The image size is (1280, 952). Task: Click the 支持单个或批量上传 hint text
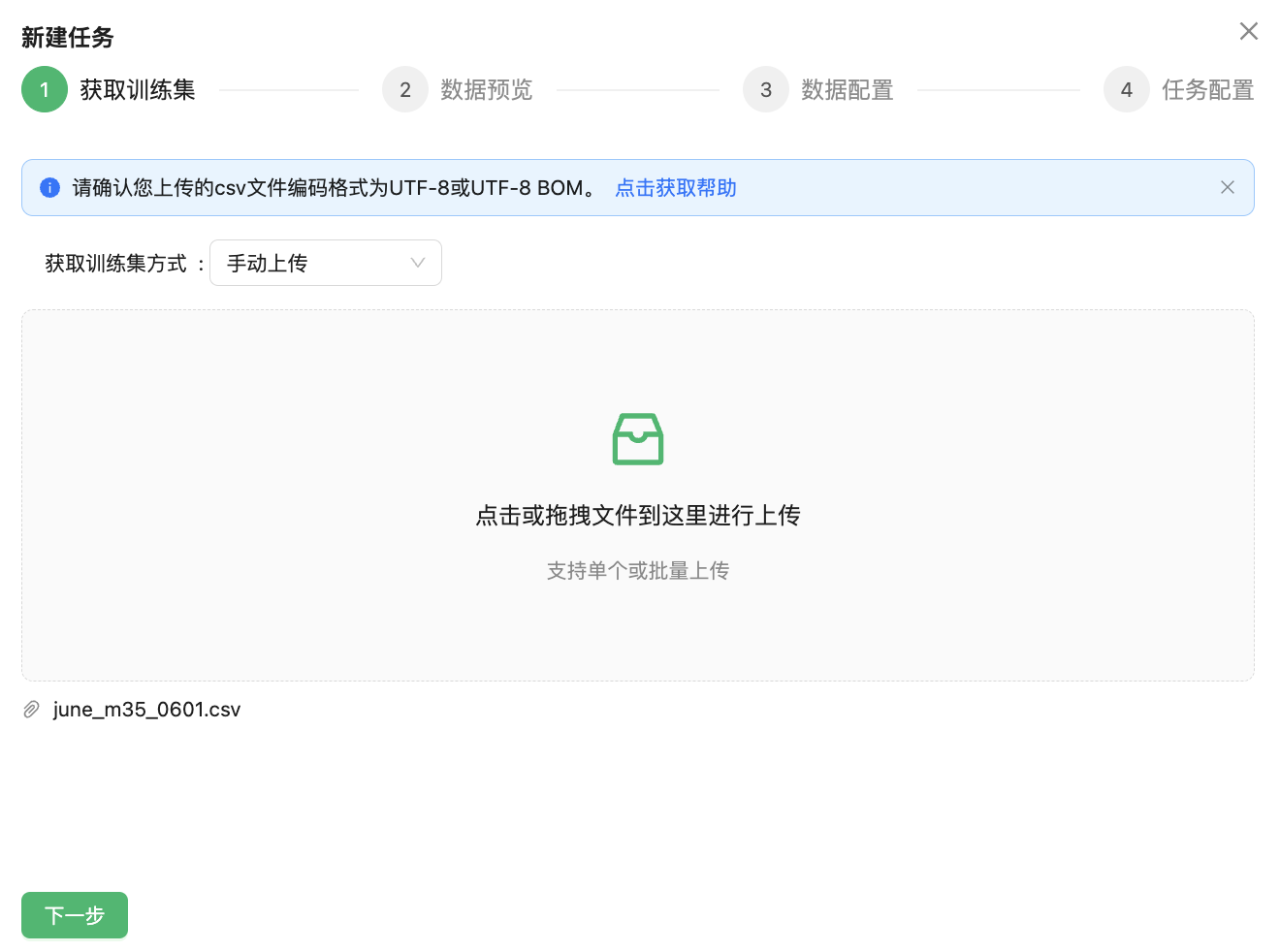point(637,571)
